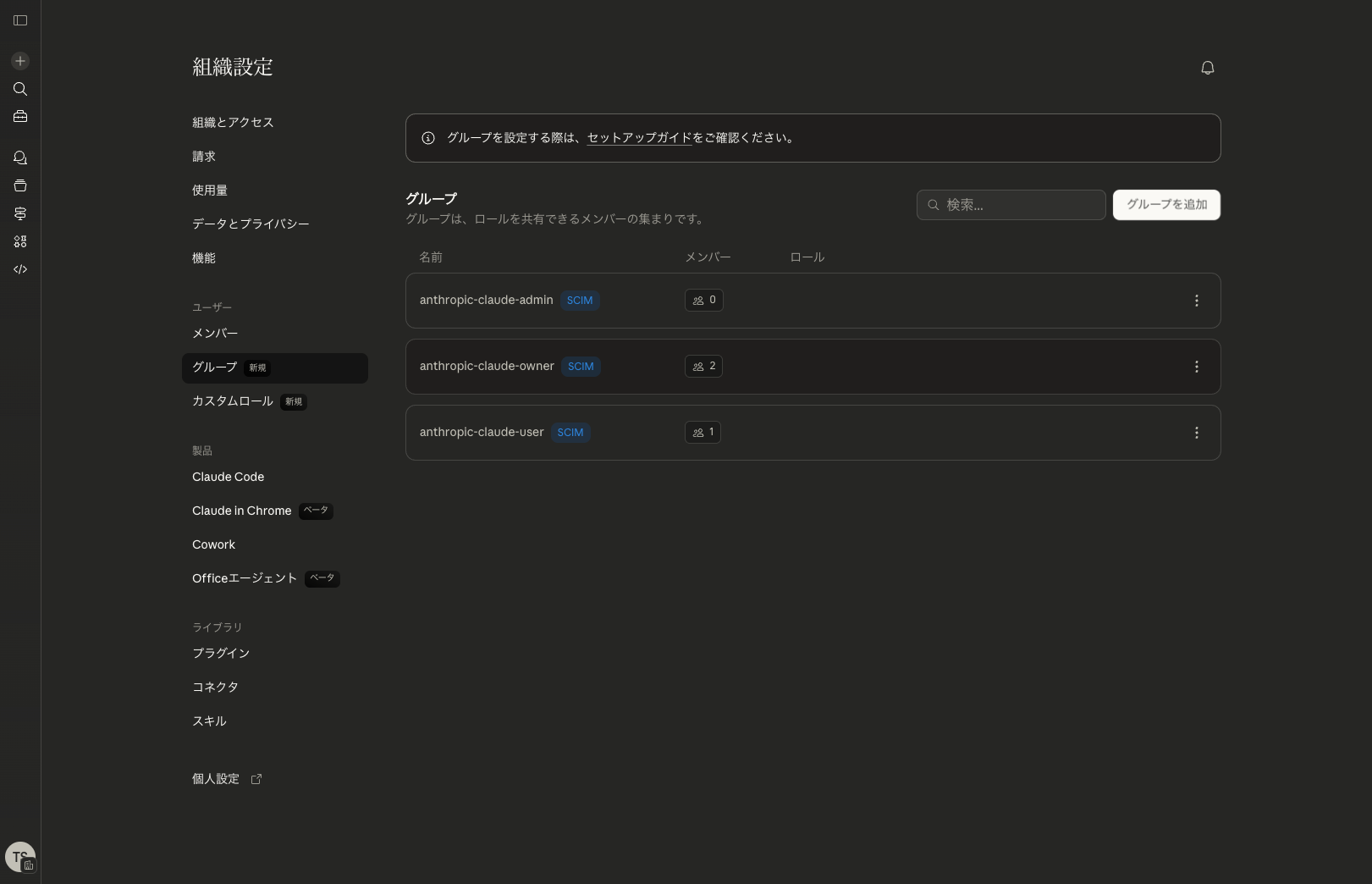
Task: Open the セットアップガイド link
Action: (x=639, y=138)
